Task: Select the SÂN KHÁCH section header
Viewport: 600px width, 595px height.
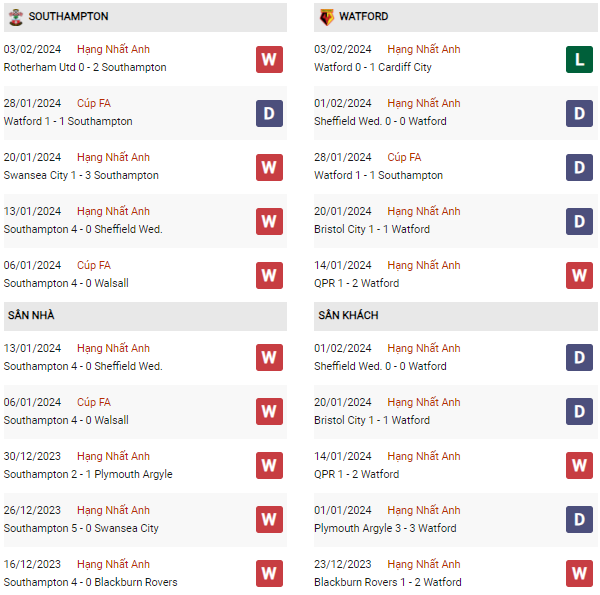Action: [x=348, y=316]
